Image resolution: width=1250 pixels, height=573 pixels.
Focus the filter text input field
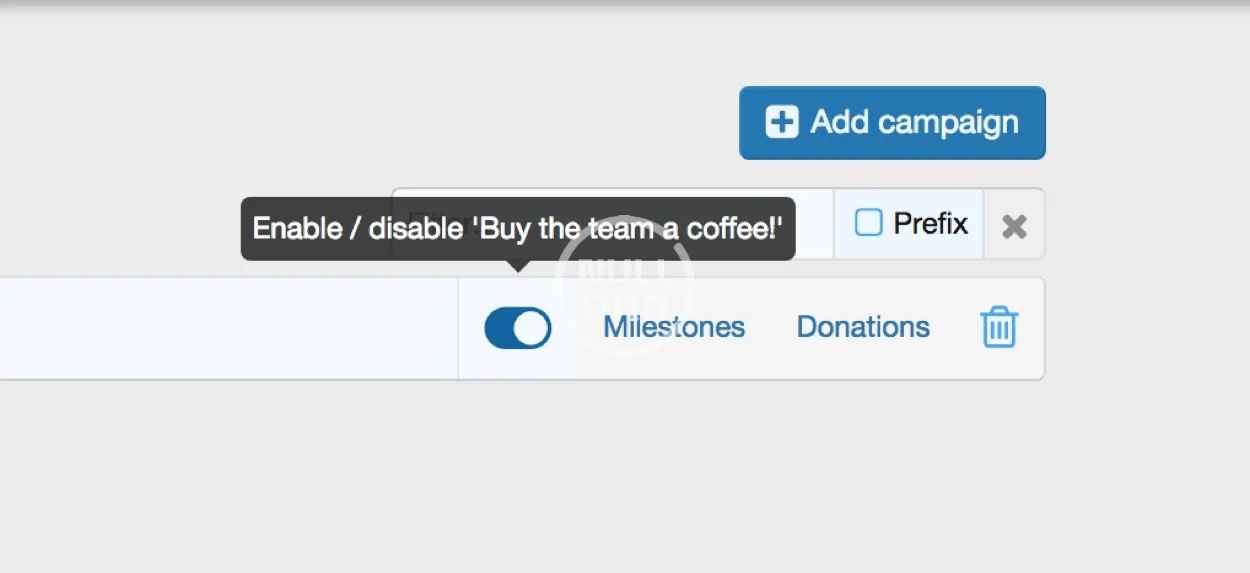812,224
